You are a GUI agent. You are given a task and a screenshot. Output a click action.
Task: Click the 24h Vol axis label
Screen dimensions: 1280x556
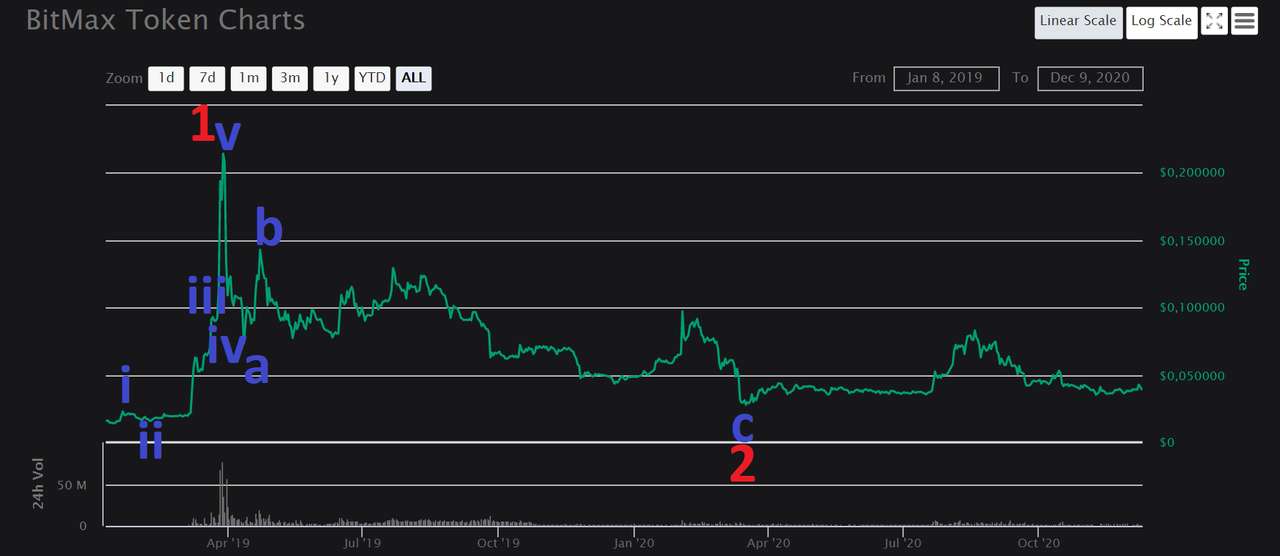[40, 485]
